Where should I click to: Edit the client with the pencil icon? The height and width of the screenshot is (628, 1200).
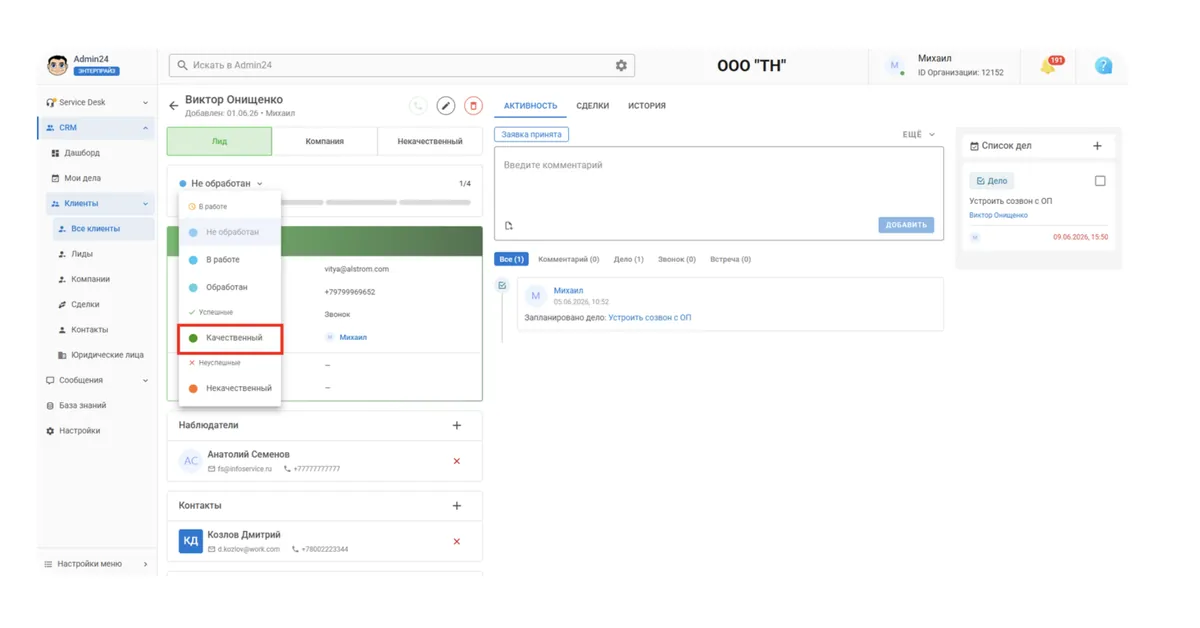click(446, 106)
